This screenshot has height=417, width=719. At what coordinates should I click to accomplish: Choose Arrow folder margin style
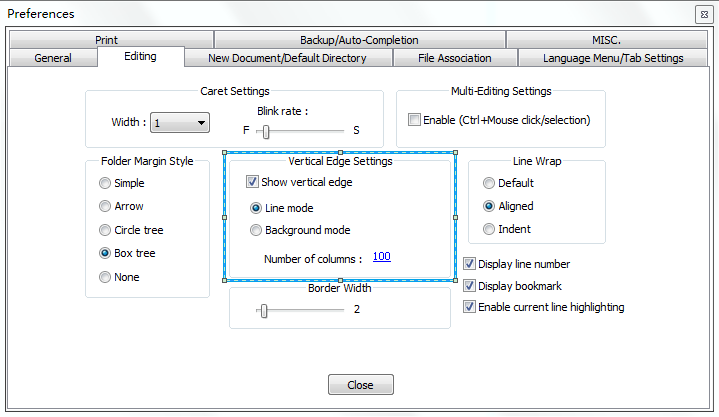pyautogui.click(x=105, y=206)
